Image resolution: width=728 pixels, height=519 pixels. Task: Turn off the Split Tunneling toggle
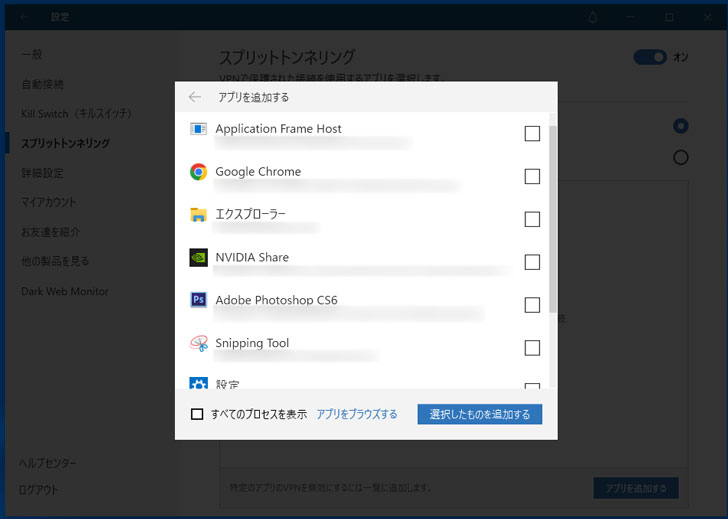[649, 57]
